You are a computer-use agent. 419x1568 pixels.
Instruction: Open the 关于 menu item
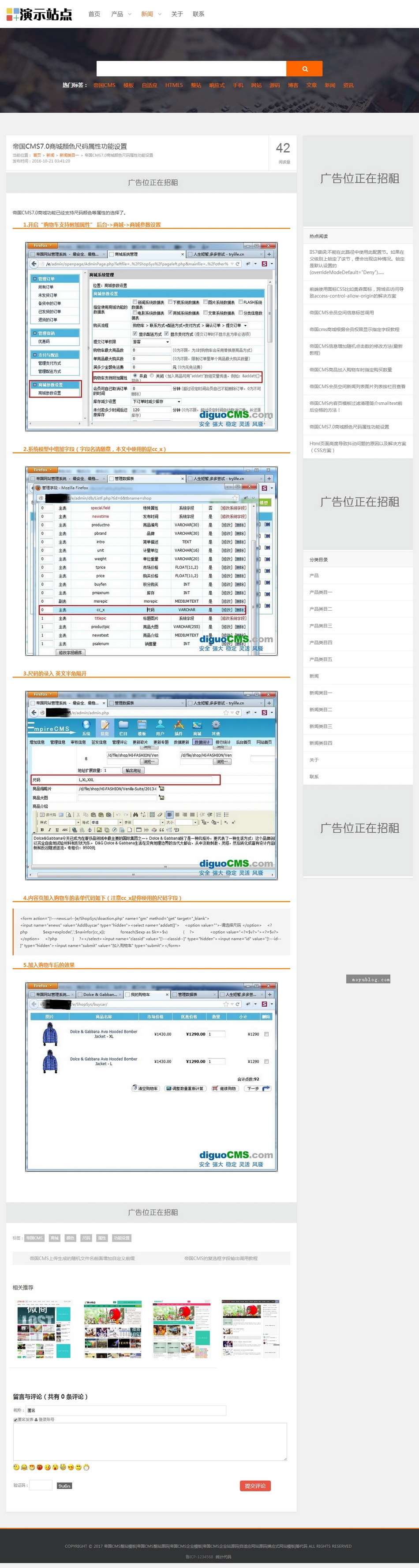(176, 14)
